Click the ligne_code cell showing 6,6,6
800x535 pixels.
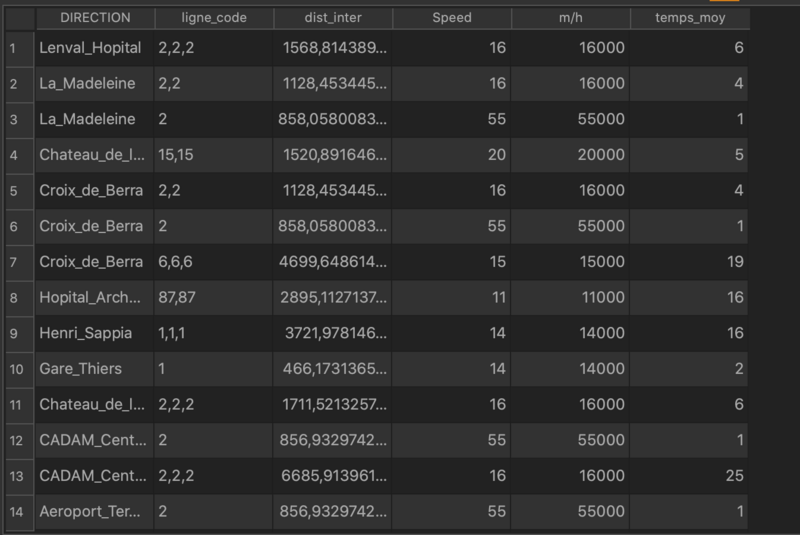coord(214,262)
